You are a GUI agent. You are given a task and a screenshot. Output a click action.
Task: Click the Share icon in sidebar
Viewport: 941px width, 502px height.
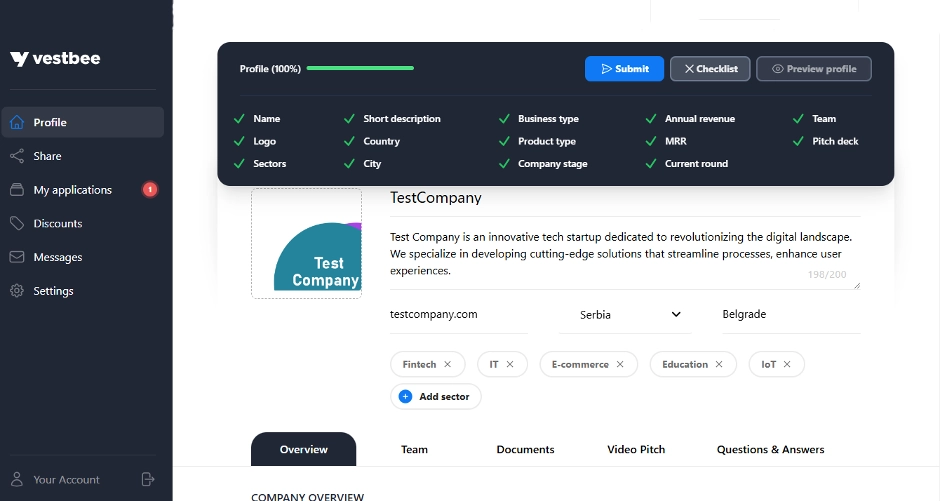[17, 156]
